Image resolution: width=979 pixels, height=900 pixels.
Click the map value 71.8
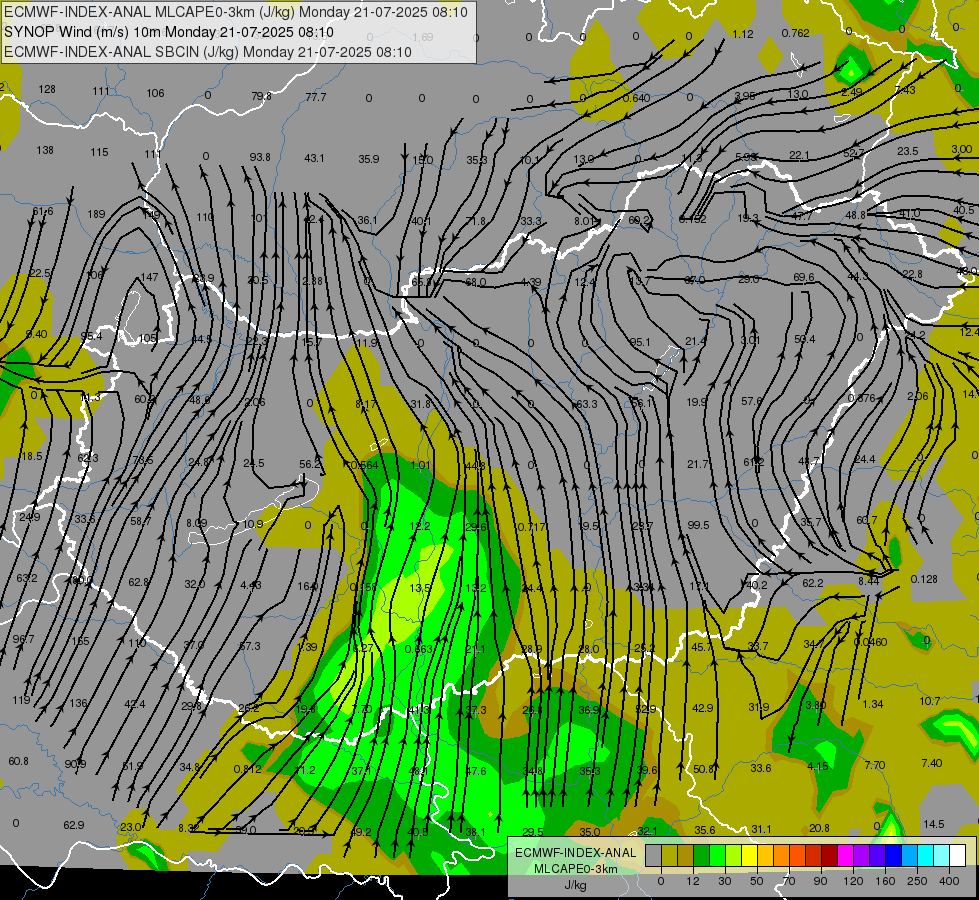click(x=476, y=220)
